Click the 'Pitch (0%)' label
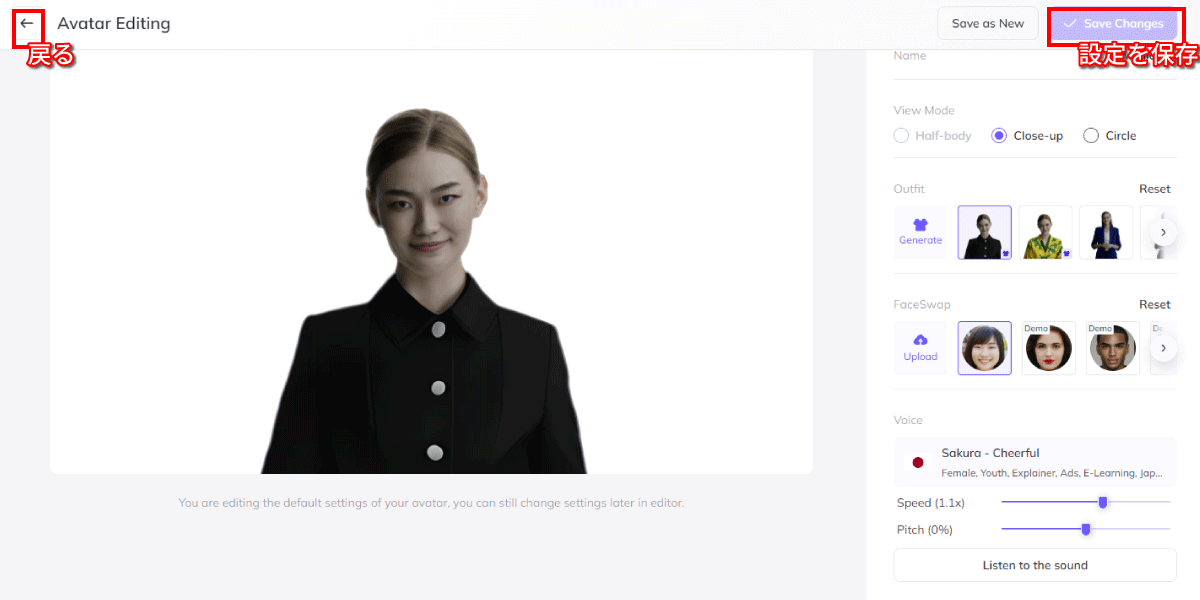 [x=925, y=529]
